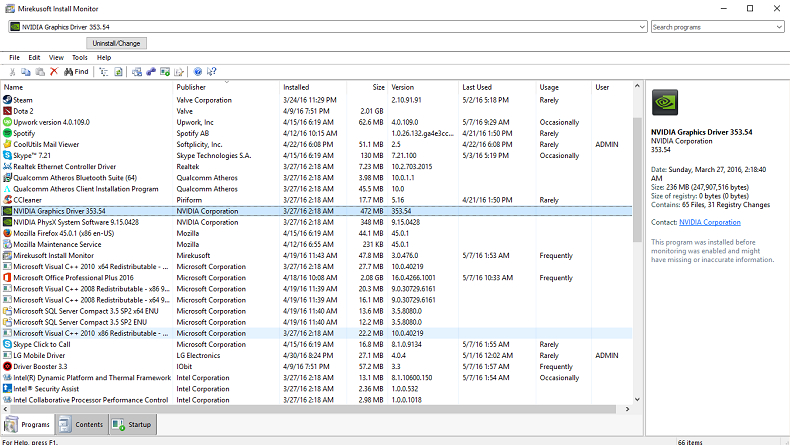Sort by the Usage column header
The image size is (790, 445).
point(563,87)
